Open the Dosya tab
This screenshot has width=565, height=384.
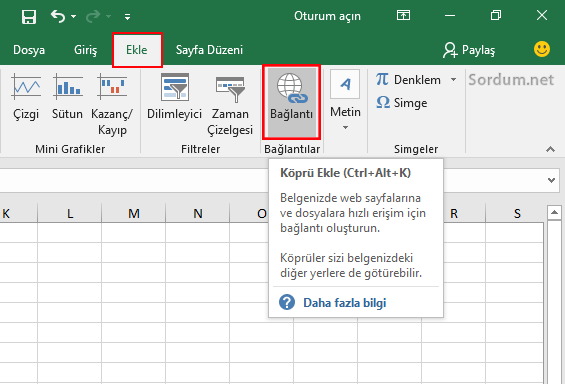click(x=29, y=50)
